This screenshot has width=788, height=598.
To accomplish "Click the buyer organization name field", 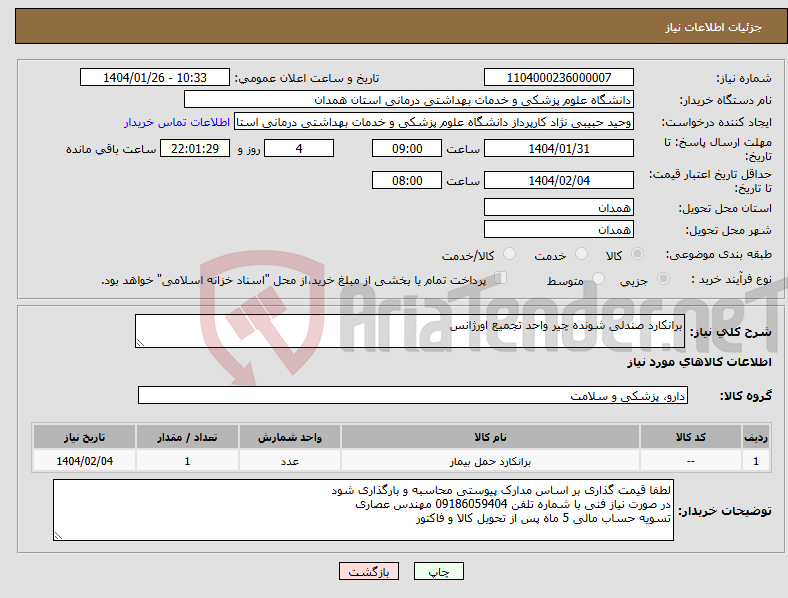I will 409,99.
